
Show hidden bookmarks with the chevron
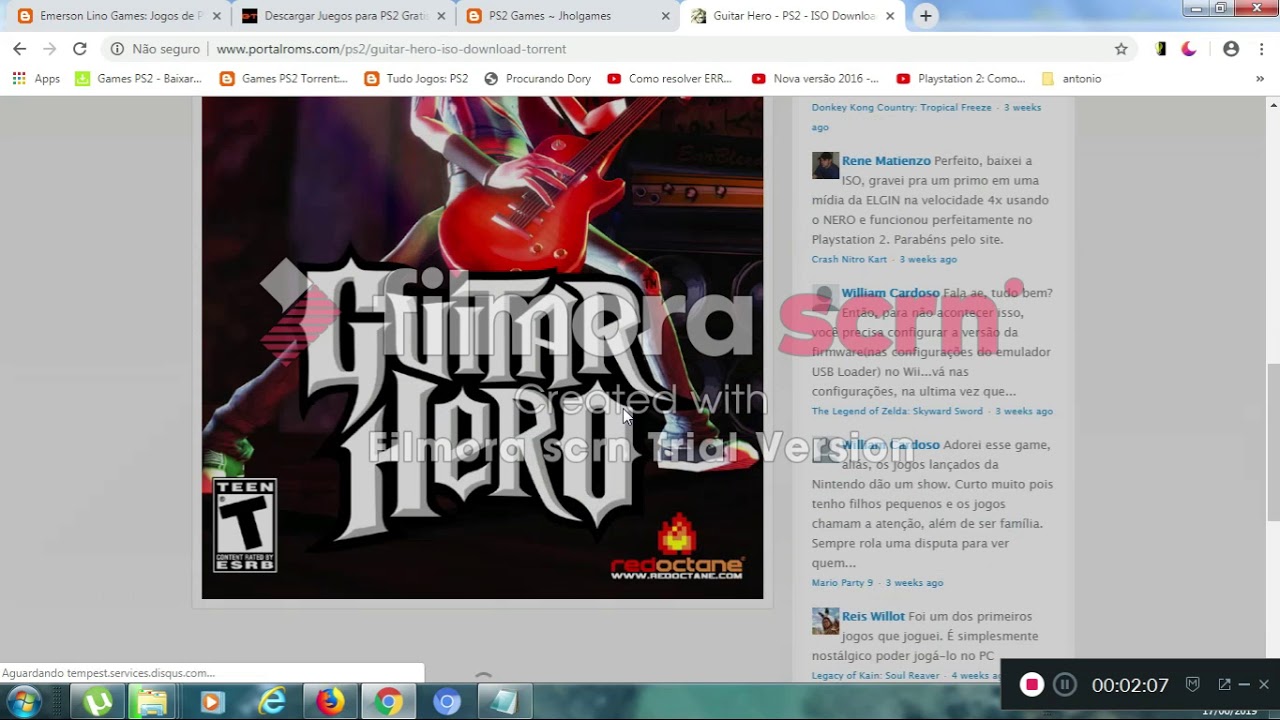(1260, 79)
